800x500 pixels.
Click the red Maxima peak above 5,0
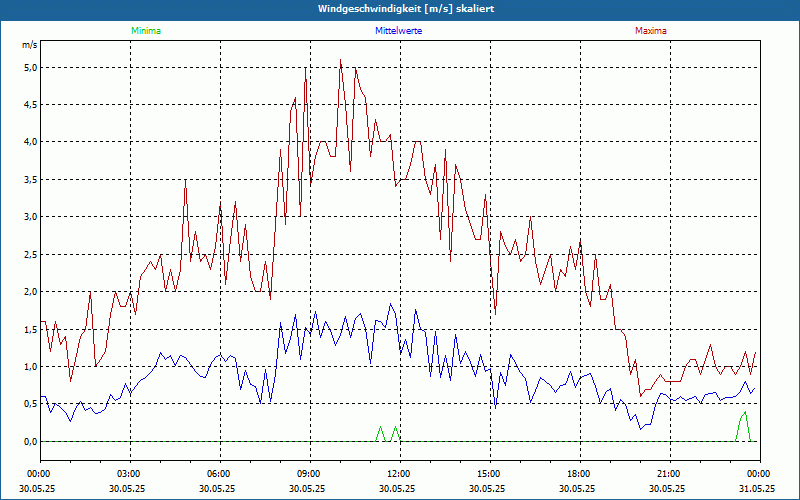pos(340,60)
